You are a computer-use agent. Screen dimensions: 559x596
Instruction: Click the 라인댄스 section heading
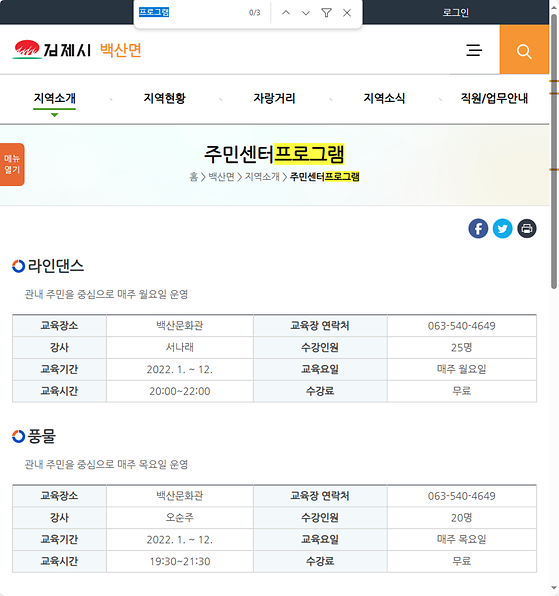click(x=56, y=266)
